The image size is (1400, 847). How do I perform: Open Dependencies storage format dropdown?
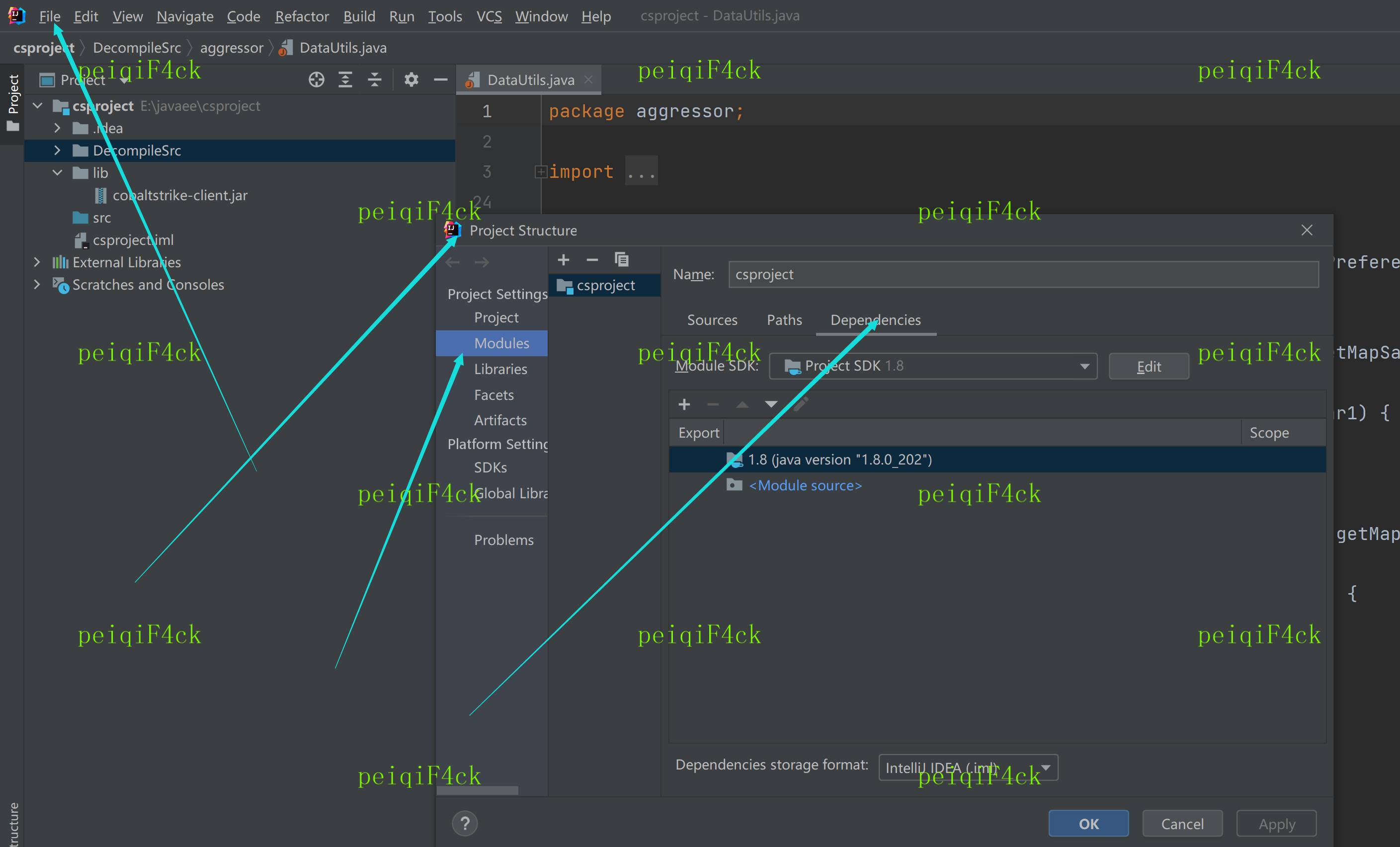tap(968, 768)
